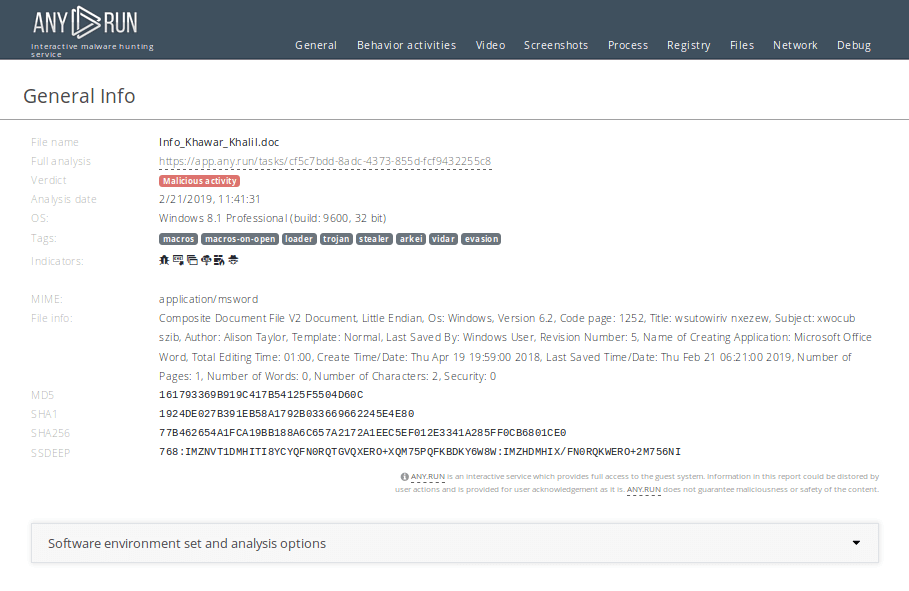Click the Malicious activity verdict badge
The height and width of the screenshot is (591, 909).
tap(199, 181)
